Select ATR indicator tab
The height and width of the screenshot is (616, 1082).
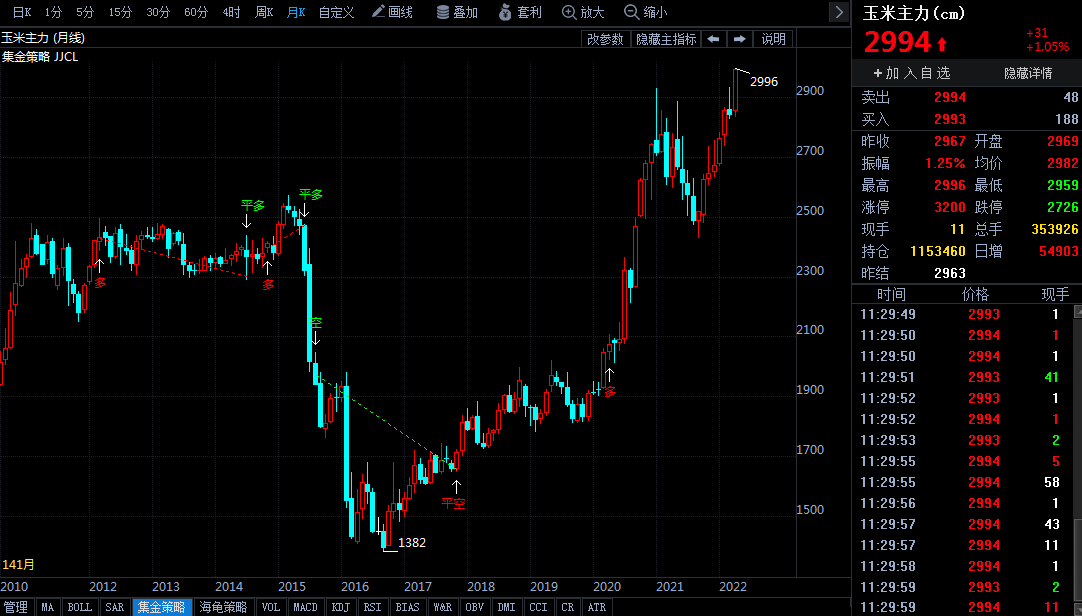597,607
